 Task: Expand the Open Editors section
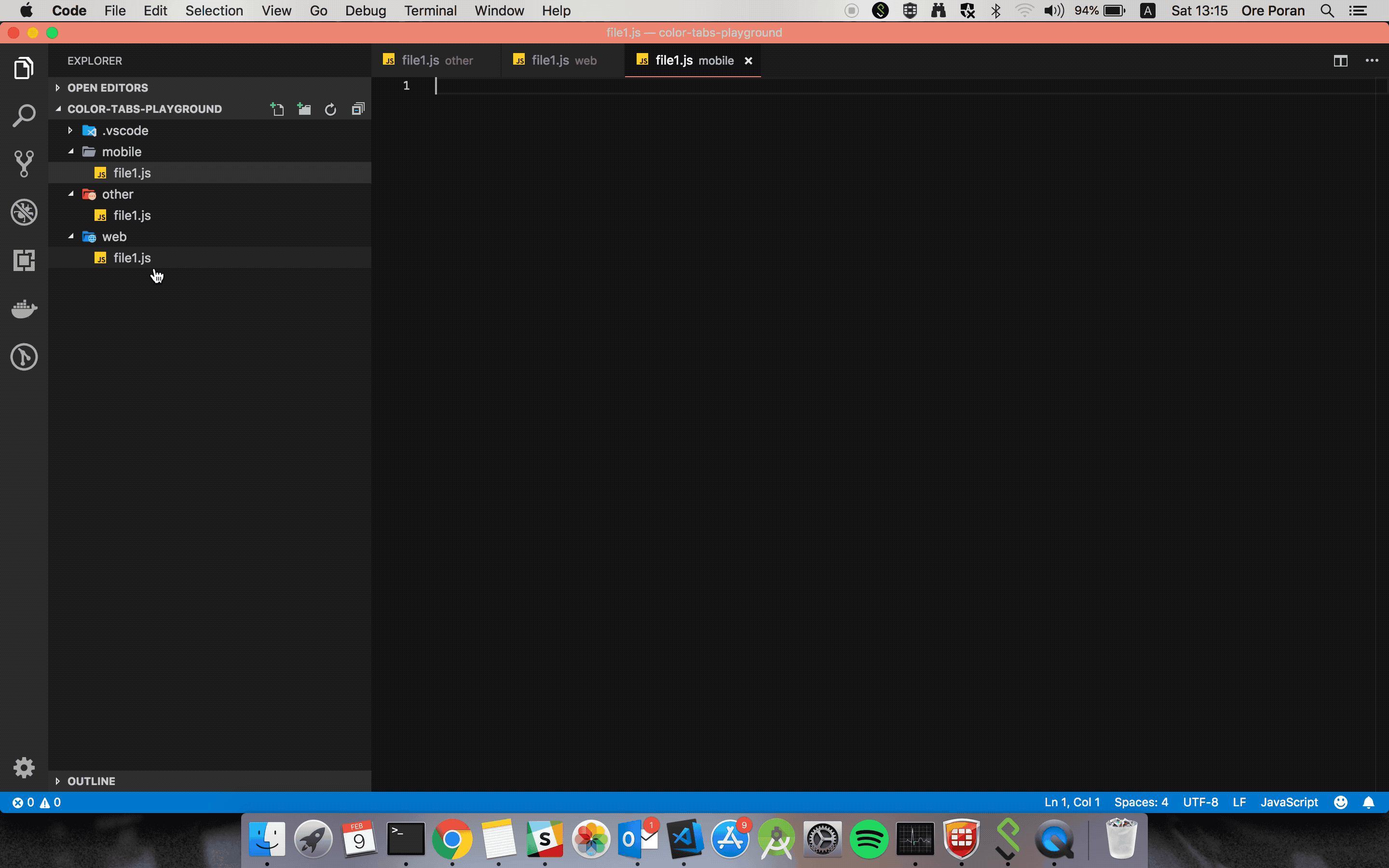108,88
